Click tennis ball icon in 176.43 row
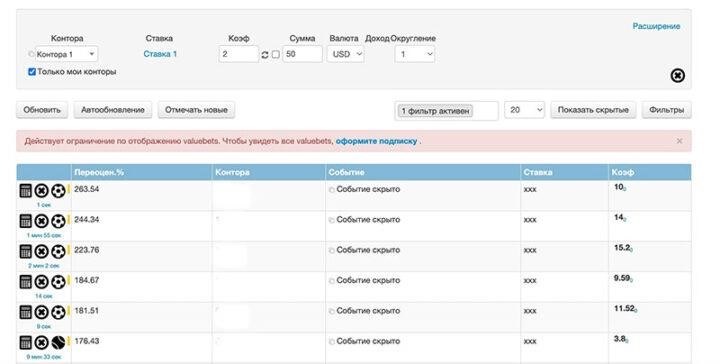The image size is (720, 364). point(58,342)
